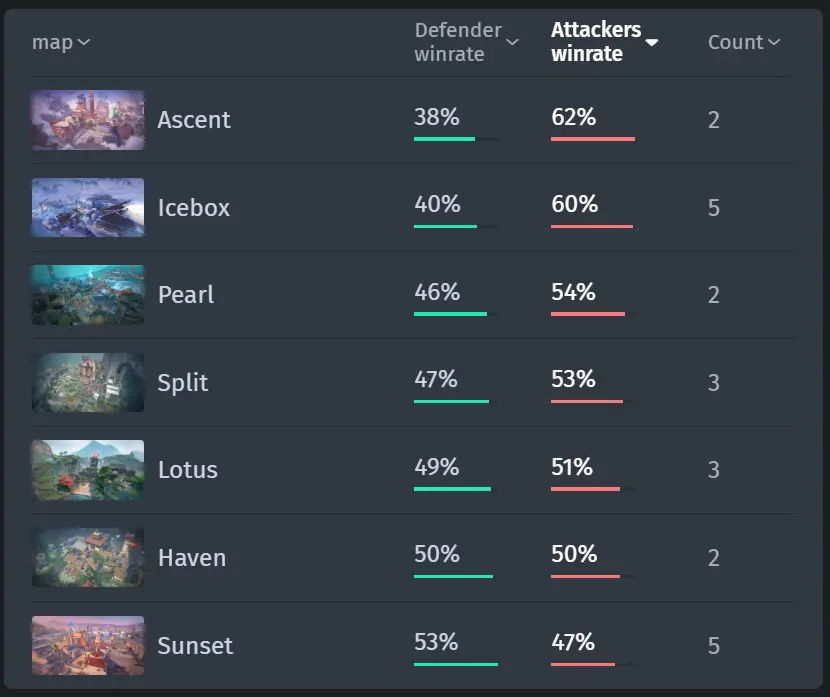Viewport: 830px width, 697px height.
Task: Toggle Attackers winrate sort arrow
Action: 652,42
